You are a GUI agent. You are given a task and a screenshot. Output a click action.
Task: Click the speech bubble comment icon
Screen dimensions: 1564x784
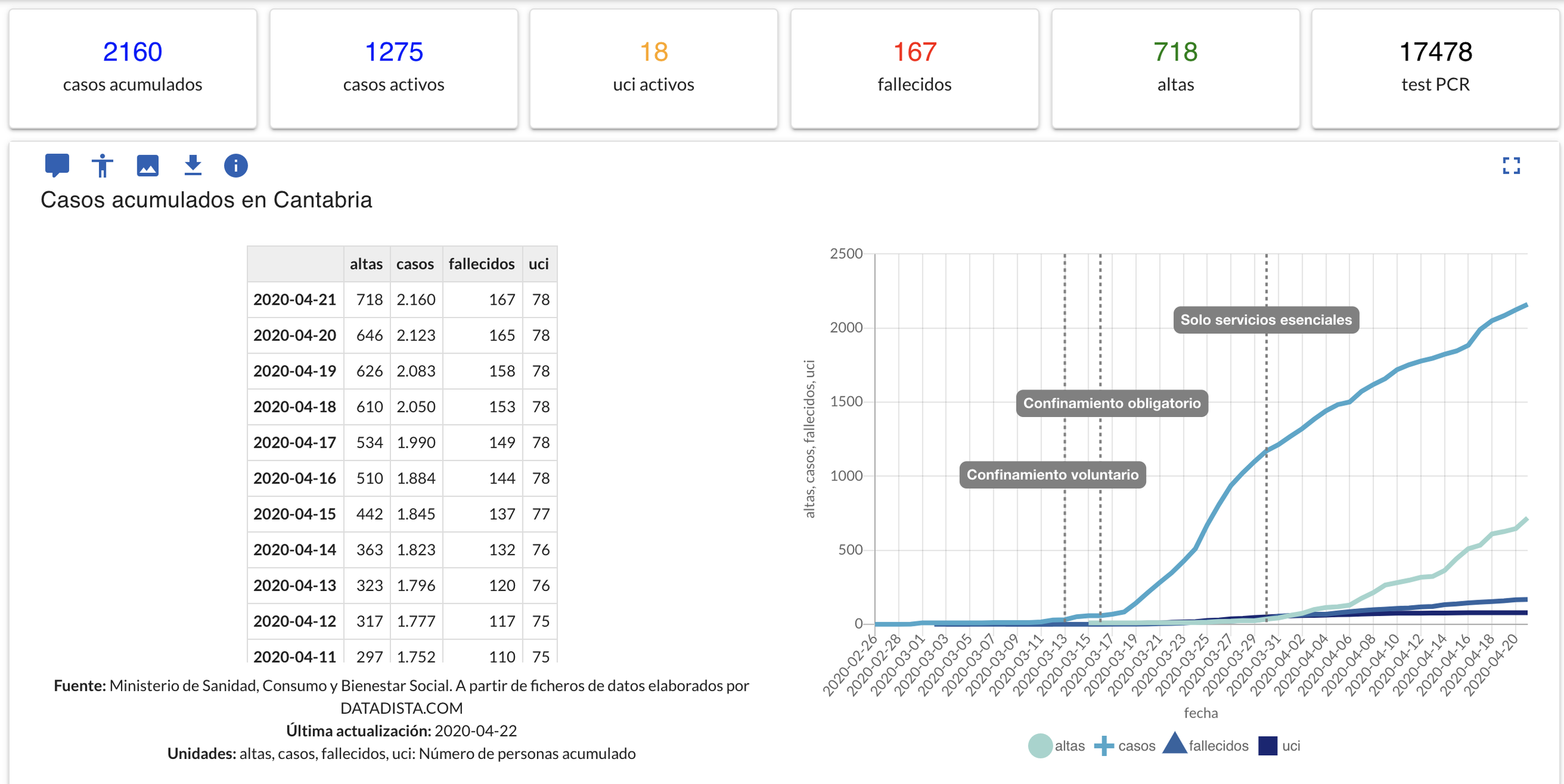pos(57,165)
